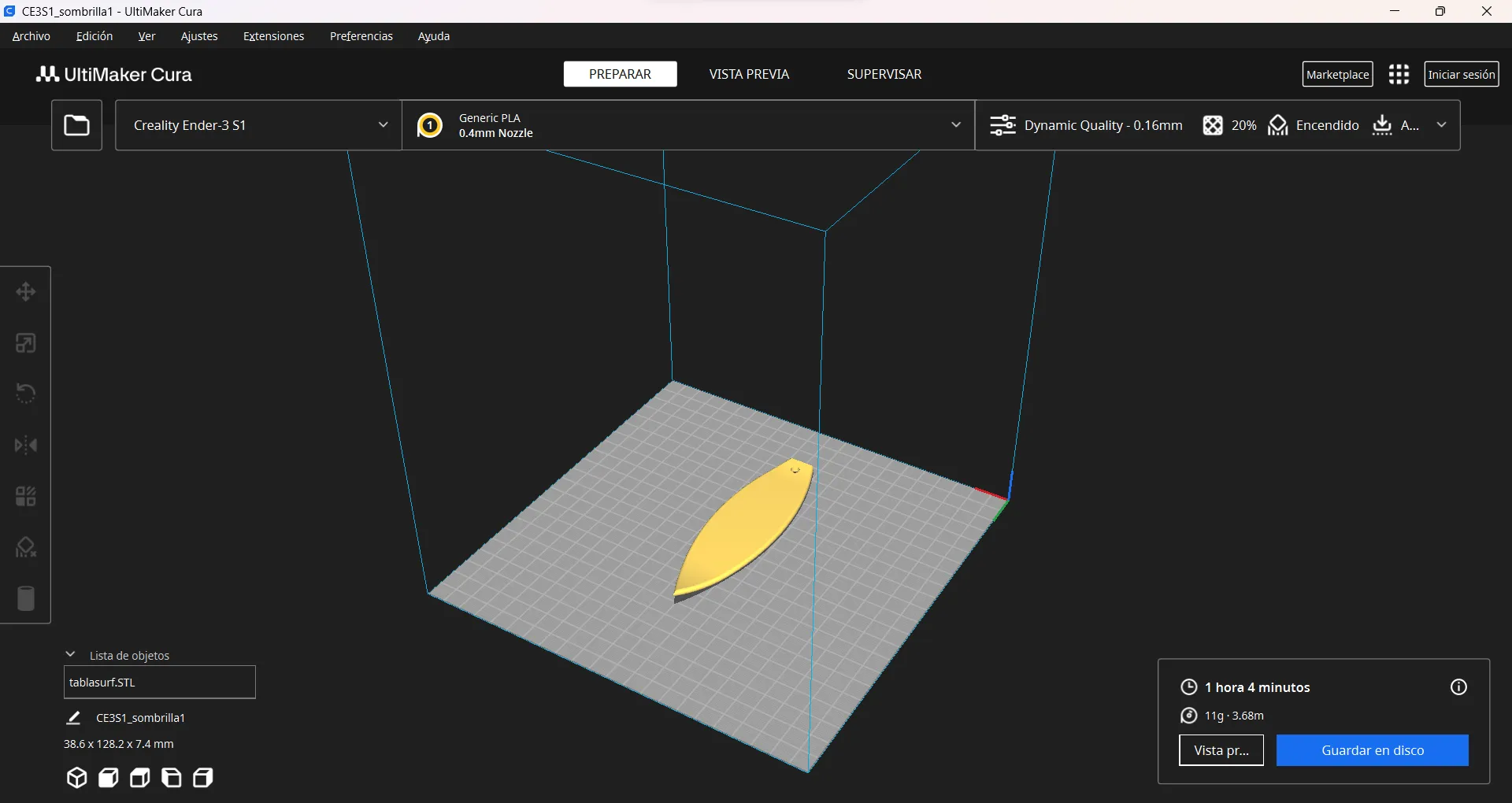The image size is (1512, 803).
Task: Click the Marketplace button
Action: 1337,75
